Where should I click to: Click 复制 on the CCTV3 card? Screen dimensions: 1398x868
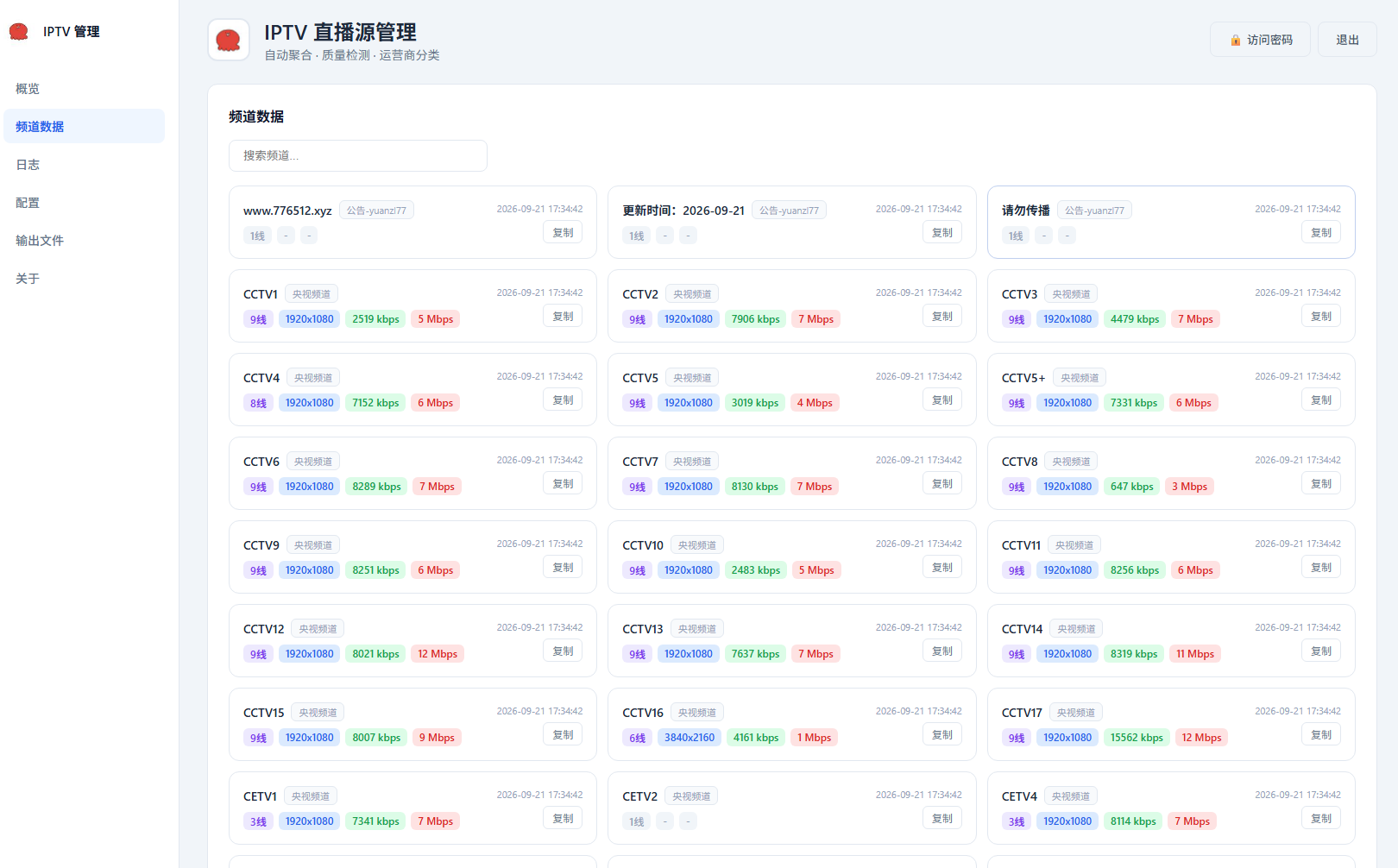[1321, 316]
